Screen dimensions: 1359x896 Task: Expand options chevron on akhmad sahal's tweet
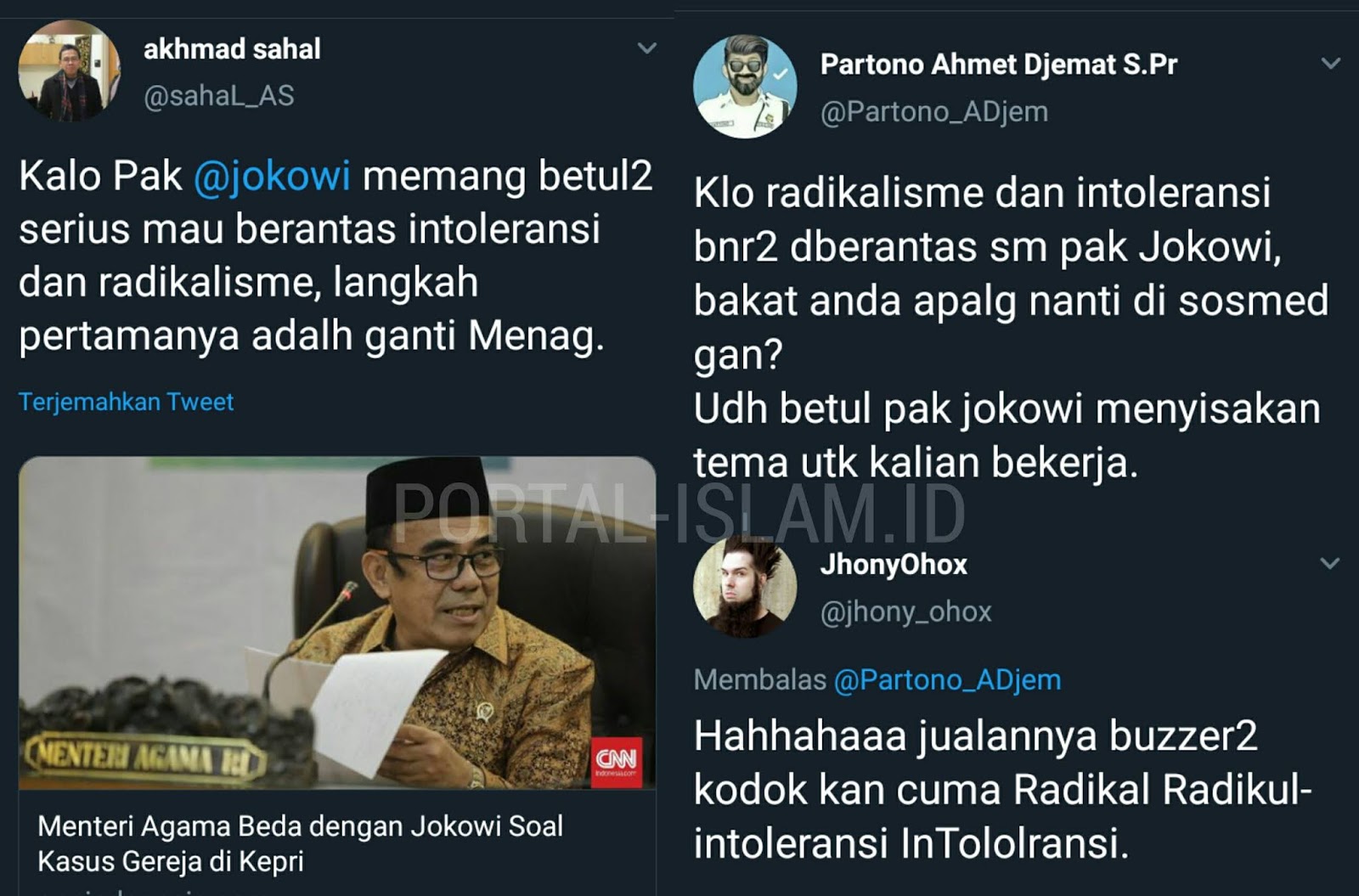click(x=647, y=48)
